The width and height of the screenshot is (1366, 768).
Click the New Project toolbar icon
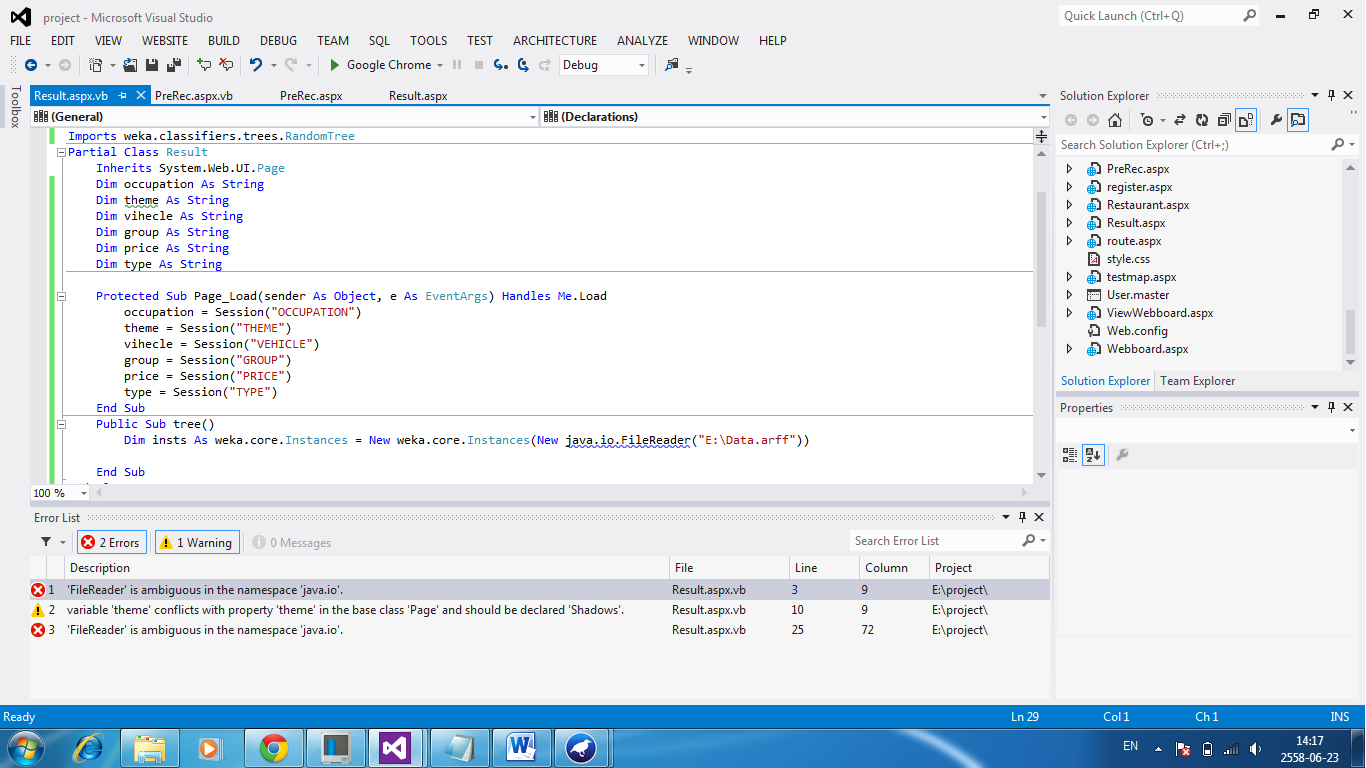coord(96,65)
